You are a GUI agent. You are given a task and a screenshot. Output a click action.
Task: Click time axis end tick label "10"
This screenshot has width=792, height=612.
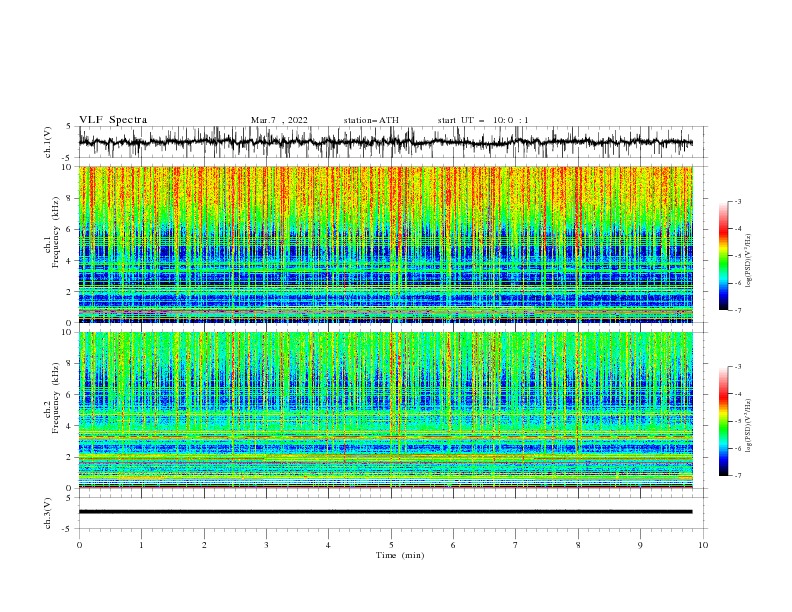click(x=703, y=545)
